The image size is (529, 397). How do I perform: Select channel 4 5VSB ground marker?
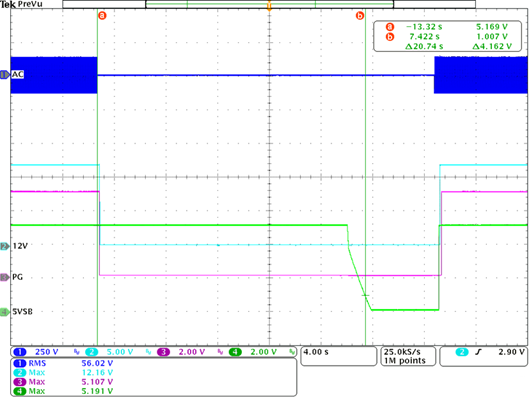(5, 312)
